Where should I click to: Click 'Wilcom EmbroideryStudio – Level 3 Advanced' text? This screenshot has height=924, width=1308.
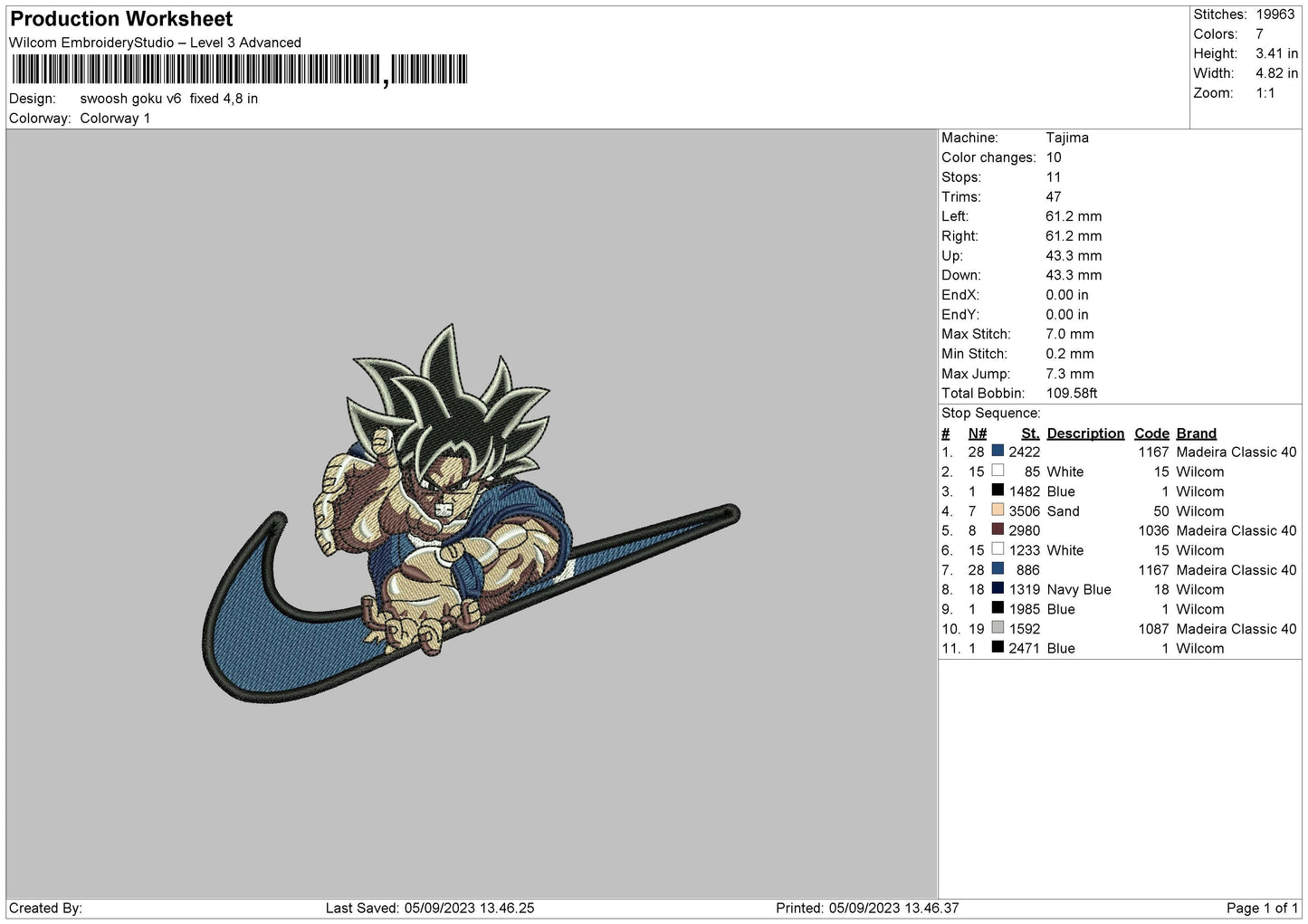tap(155, 43)
